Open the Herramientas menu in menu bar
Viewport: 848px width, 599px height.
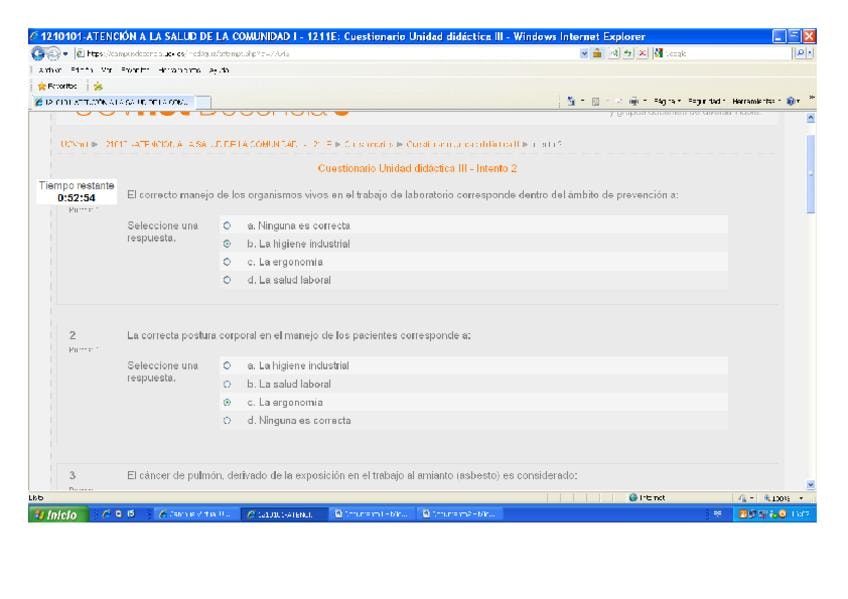(x=180, y=70)
